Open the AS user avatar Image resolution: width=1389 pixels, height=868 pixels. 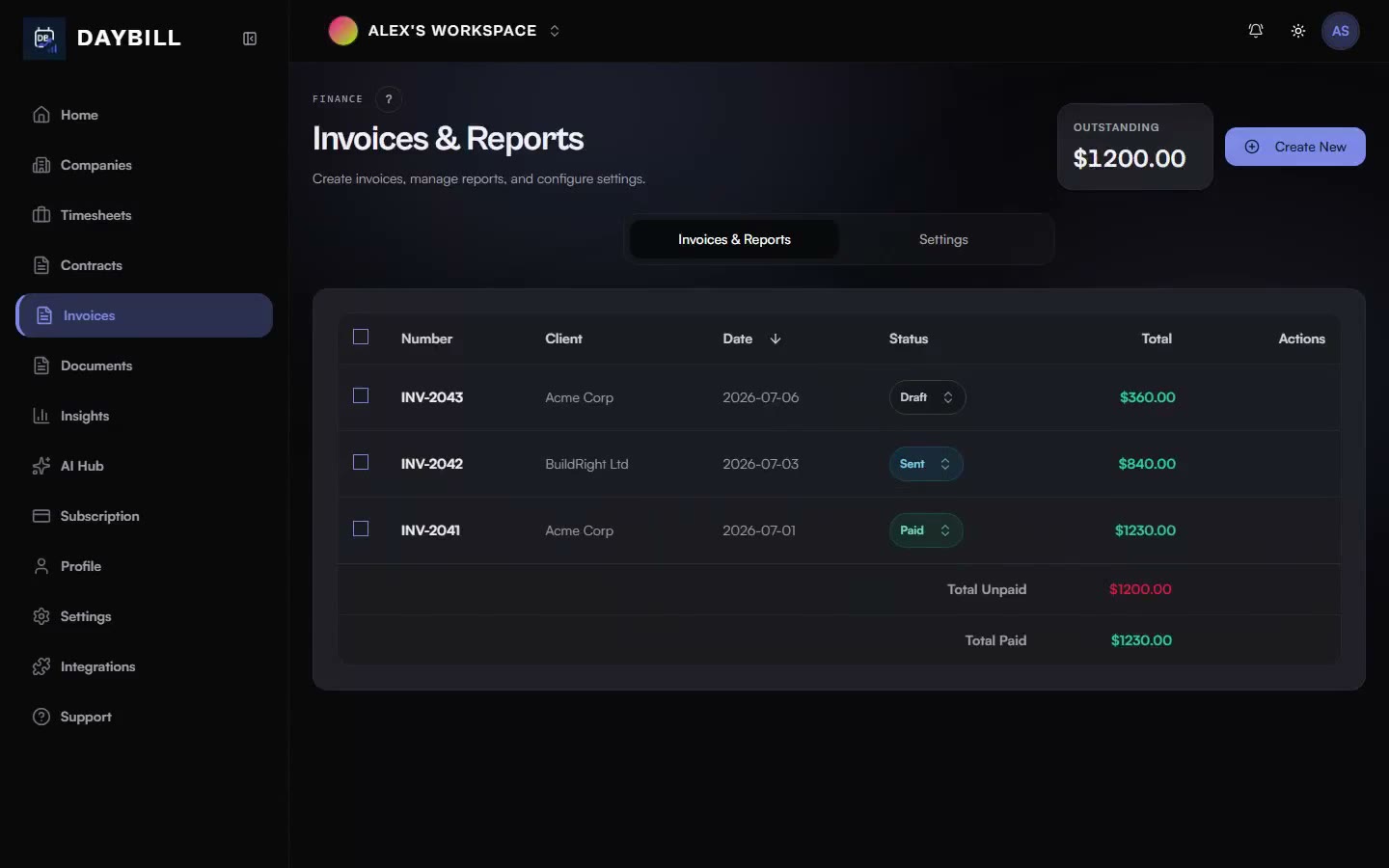1340,31
